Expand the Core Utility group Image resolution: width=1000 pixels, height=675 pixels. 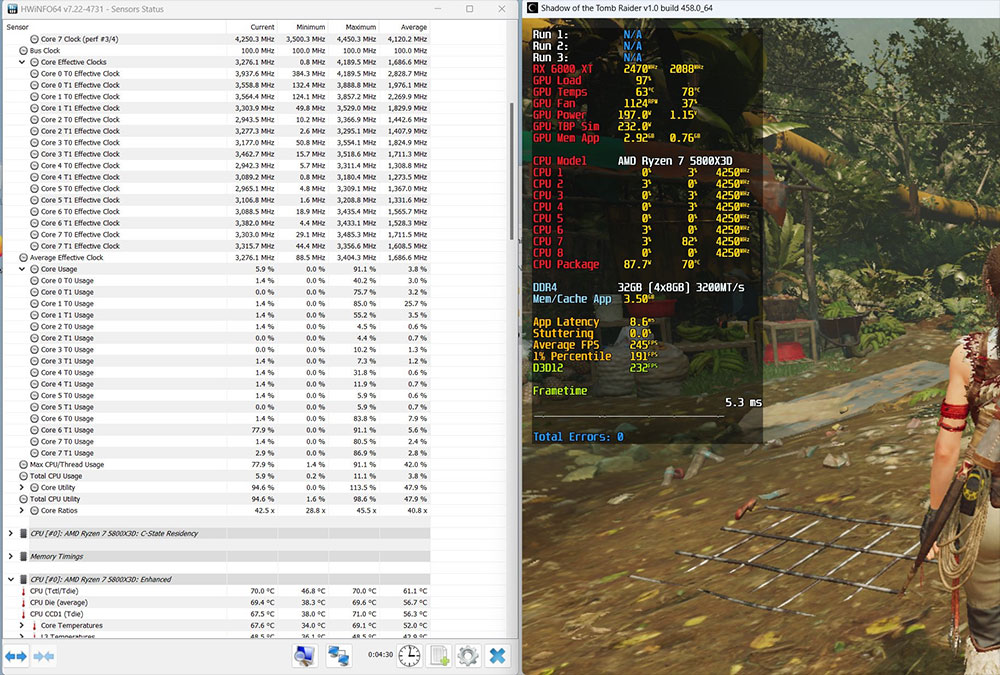(22, 487)
